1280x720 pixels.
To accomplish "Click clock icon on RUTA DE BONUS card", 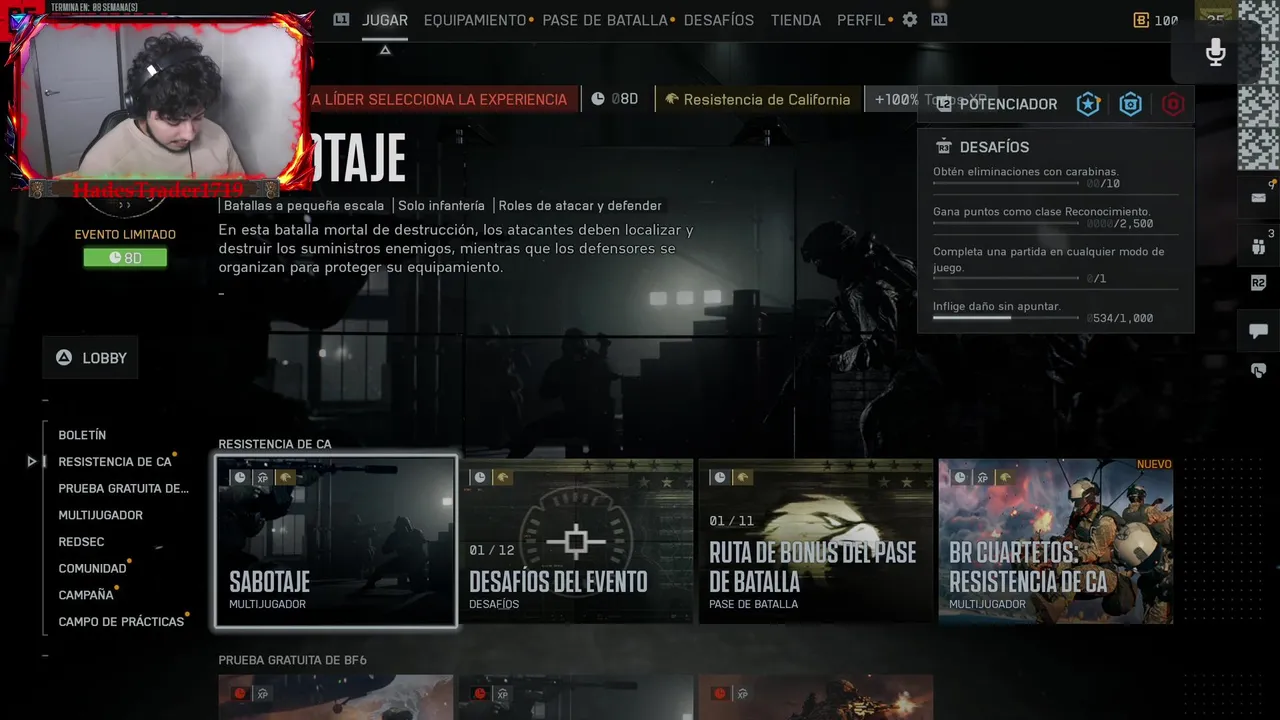I will (x=720, y=478).
